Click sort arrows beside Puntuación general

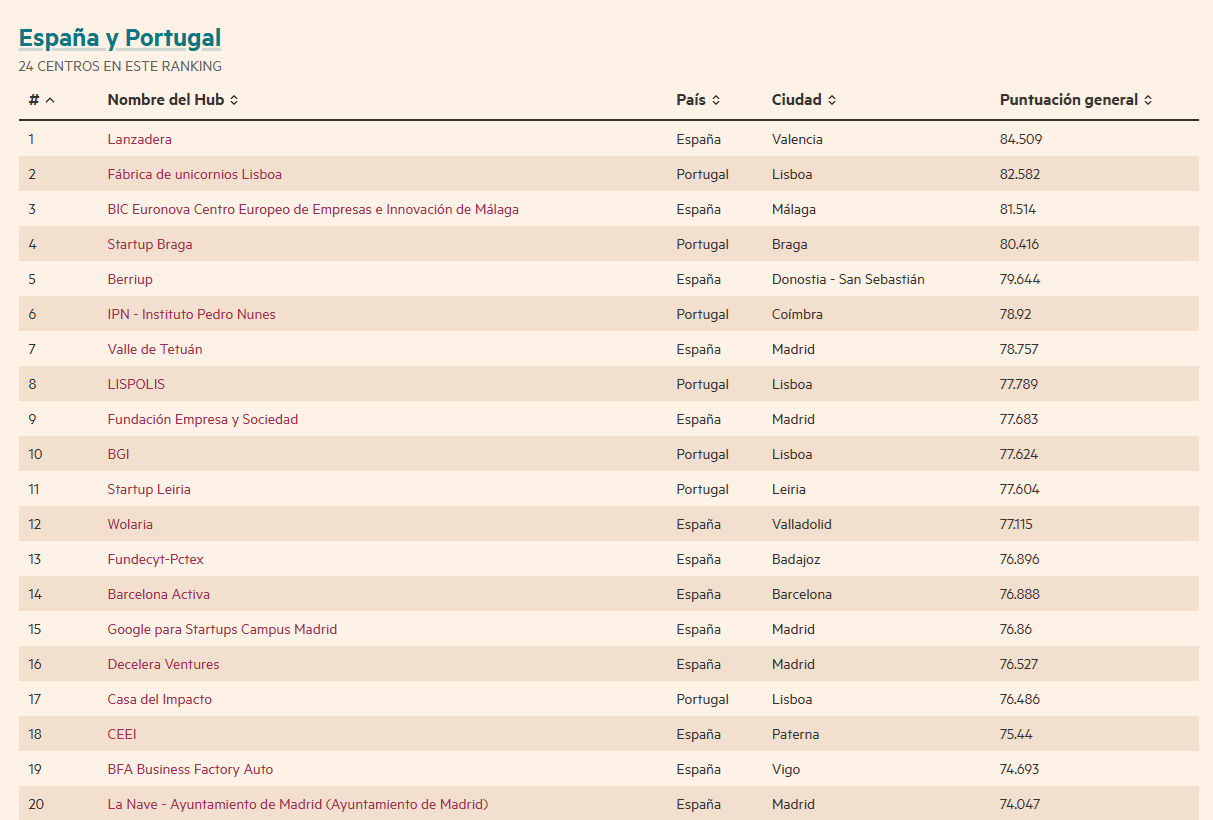(1148, 100)
